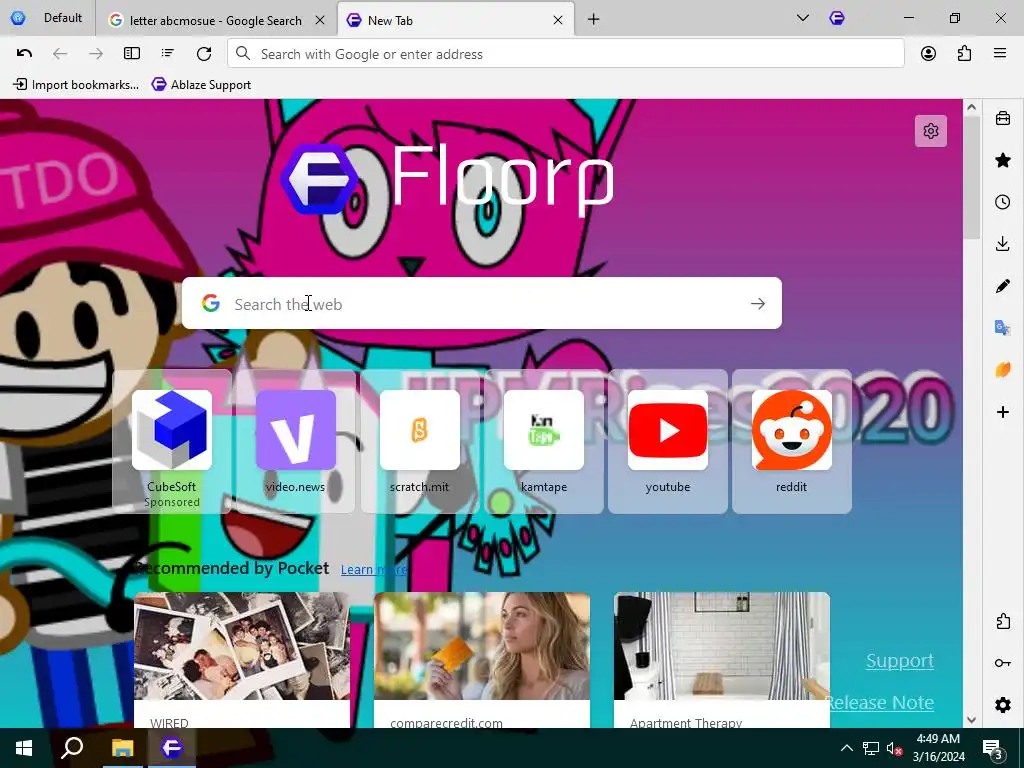
Task: Open downloads panel in sidebar
Action: click(x=1003, y=244)
